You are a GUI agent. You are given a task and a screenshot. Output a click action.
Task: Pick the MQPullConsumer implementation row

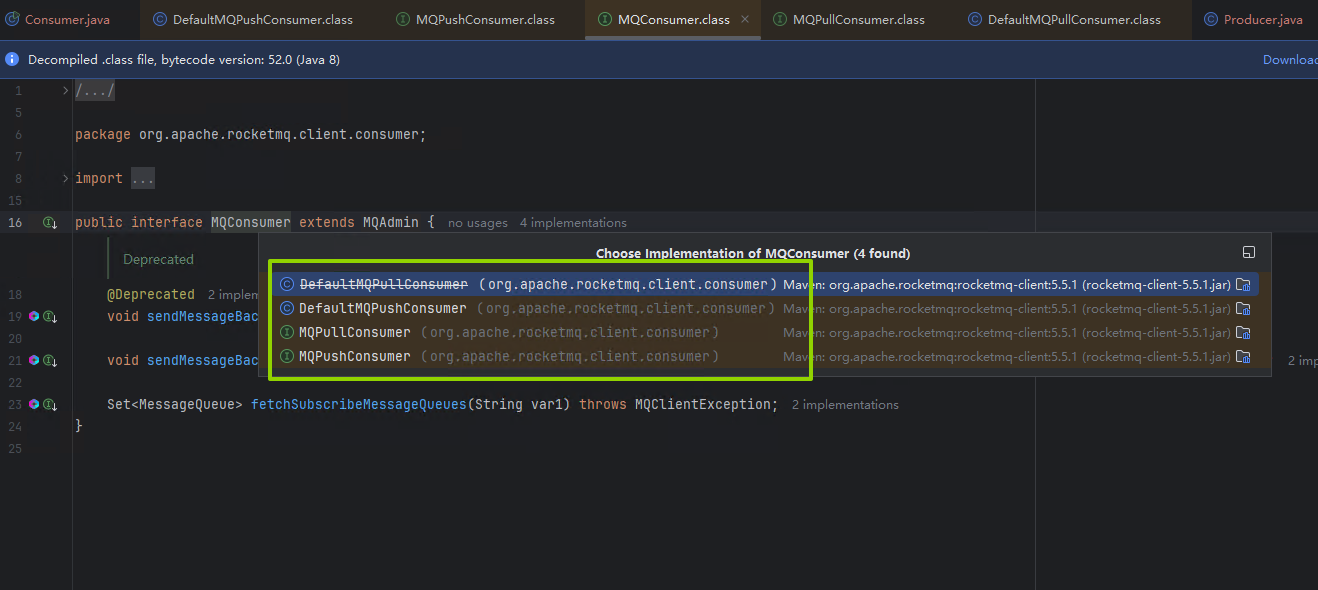pos(764,332)
